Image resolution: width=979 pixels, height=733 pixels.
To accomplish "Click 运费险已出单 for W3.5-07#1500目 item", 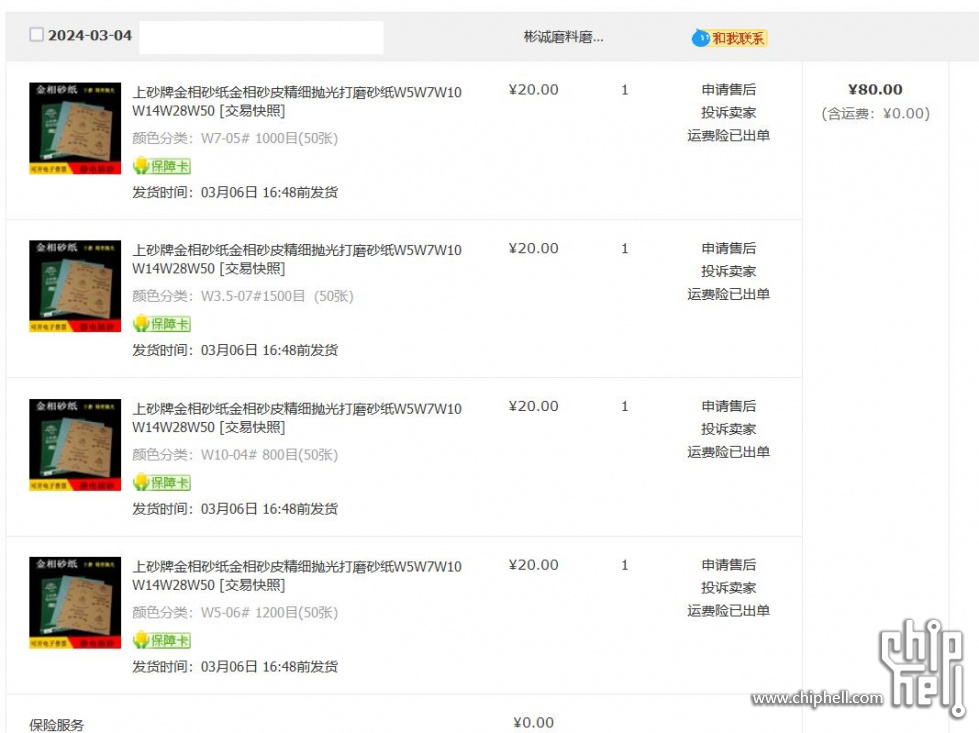I will coord(729,294).
